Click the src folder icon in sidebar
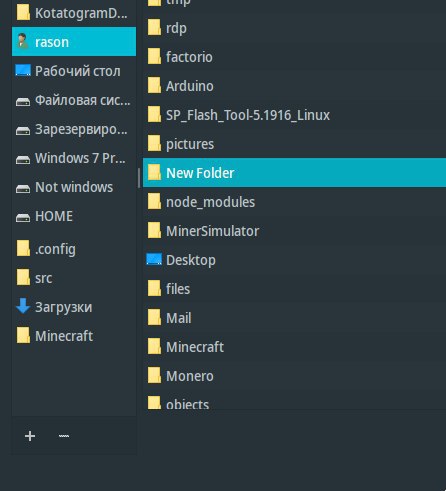The height and width of the screenshot is (491, 446). pos(23,277)
